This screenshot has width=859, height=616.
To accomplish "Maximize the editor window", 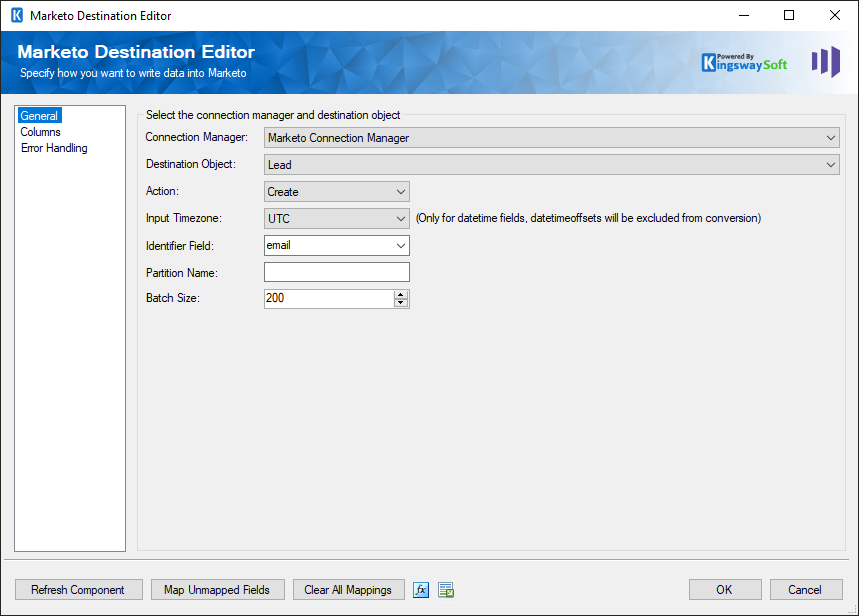I will pos(789,15).
